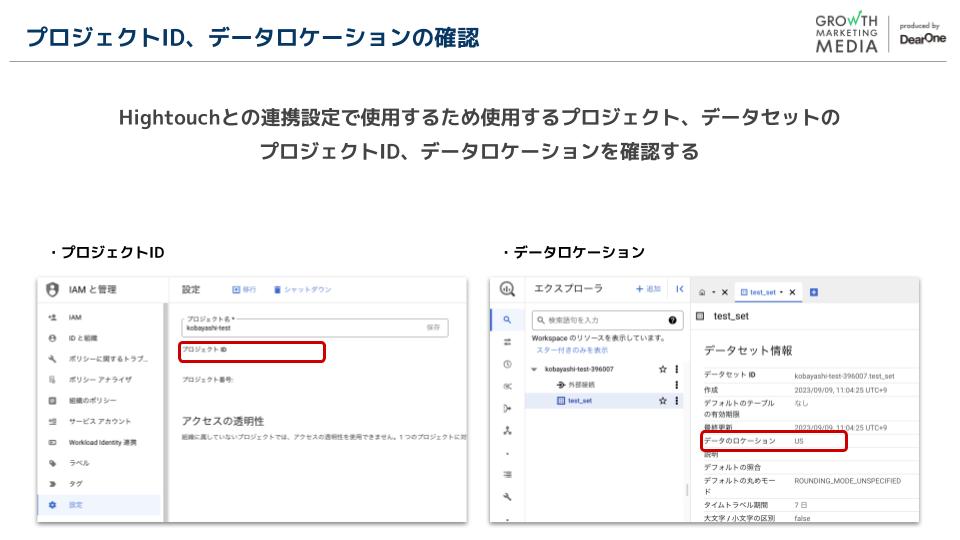Open the test_set tab dropdown arrow

tap(781, 293)
